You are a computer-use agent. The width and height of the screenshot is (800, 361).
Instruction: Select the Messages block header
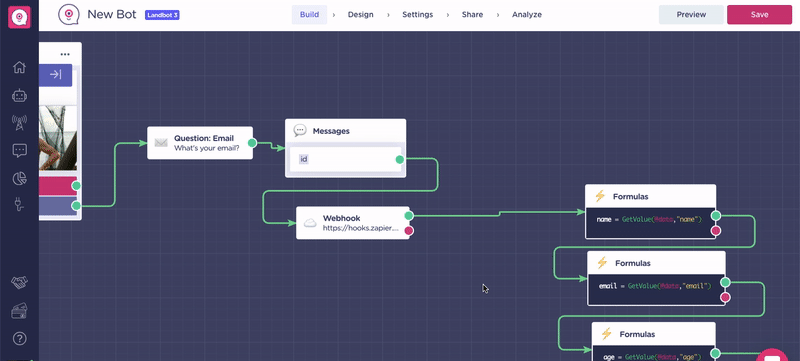[x=345, y=131]
